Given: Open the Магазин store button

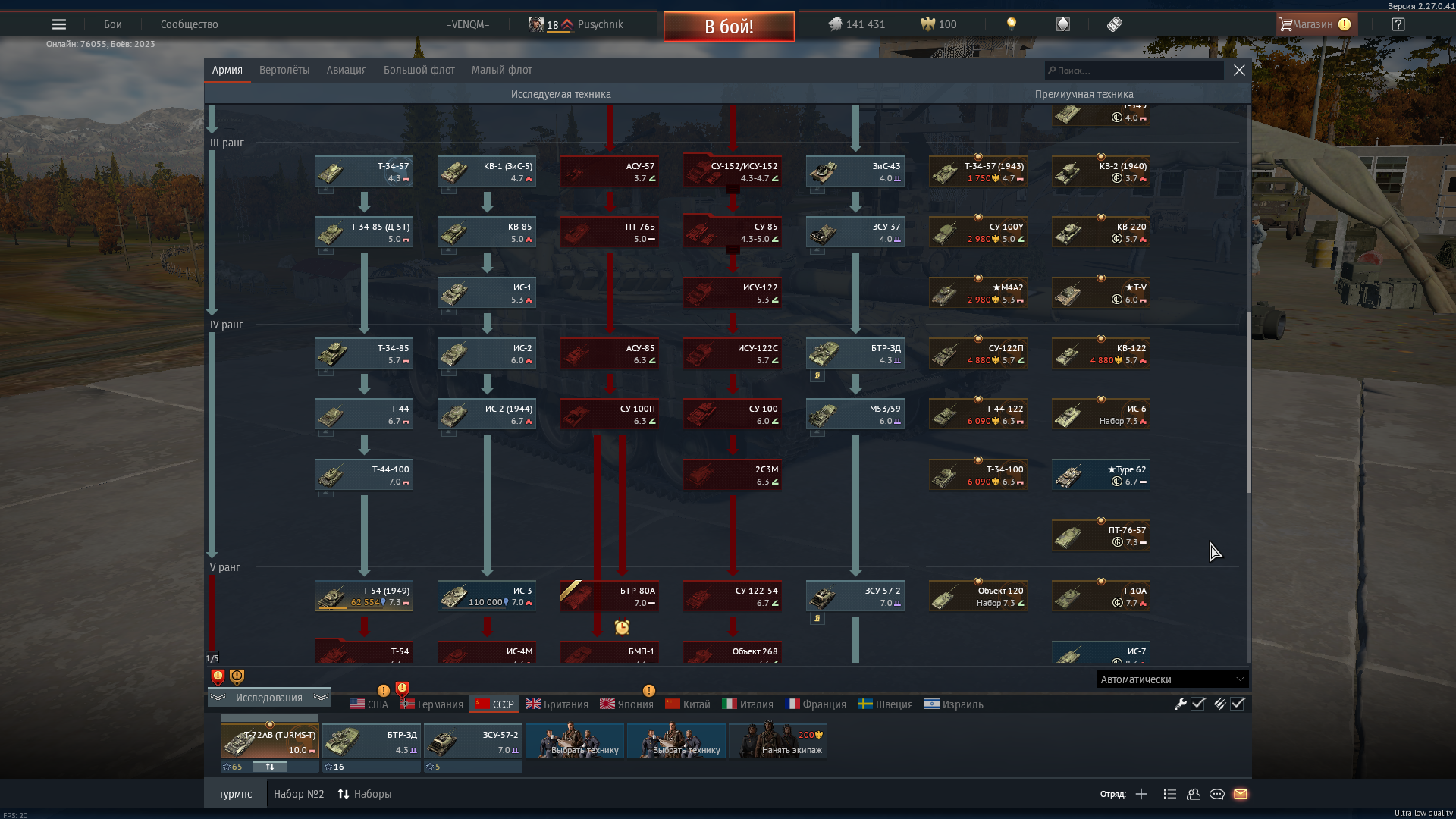Looking at the screenshot, I should 1316,24.
